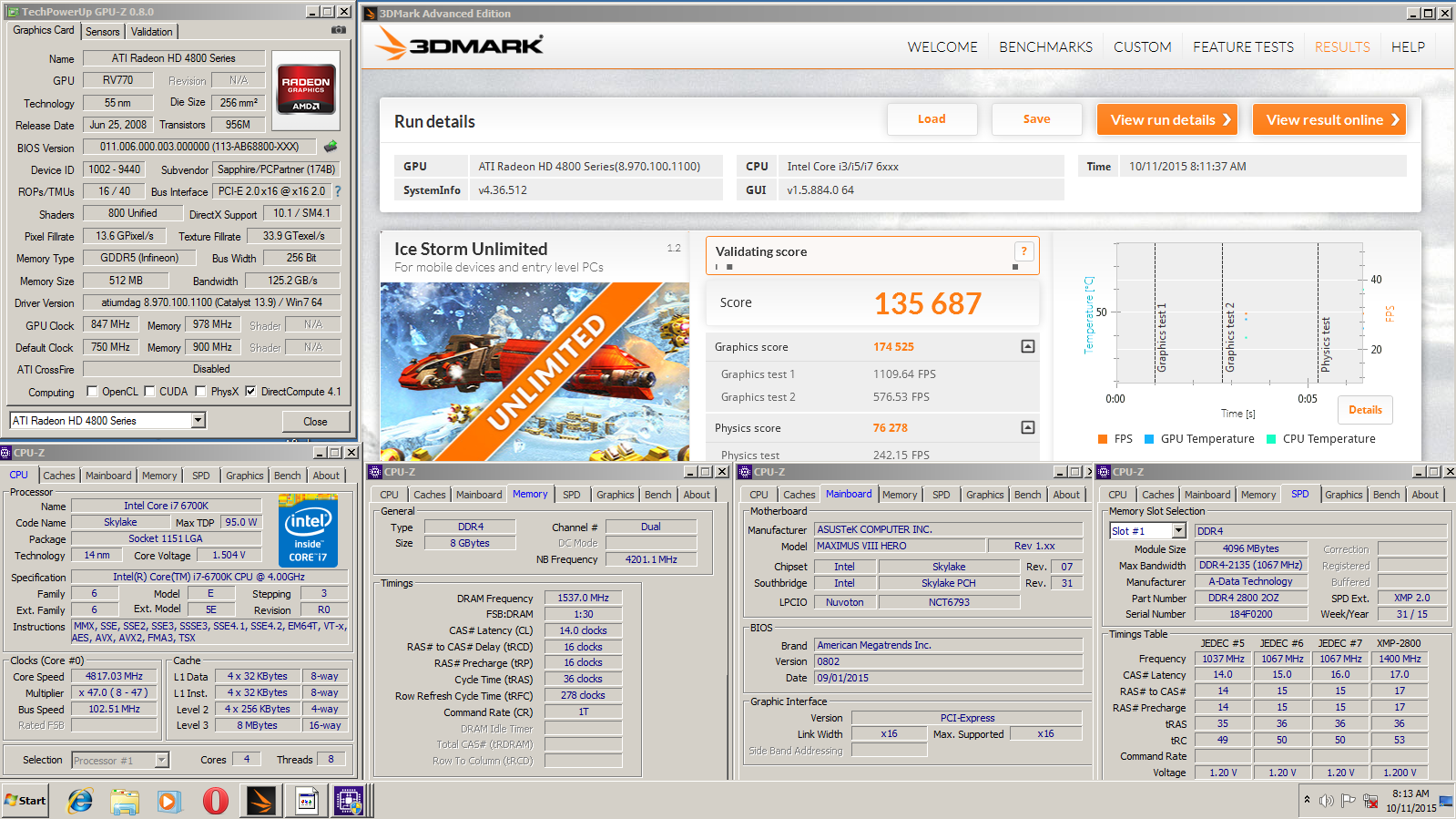Click the GPU-Z title bar app icon
Screen dimensions: 1456x819
(13, 12)
